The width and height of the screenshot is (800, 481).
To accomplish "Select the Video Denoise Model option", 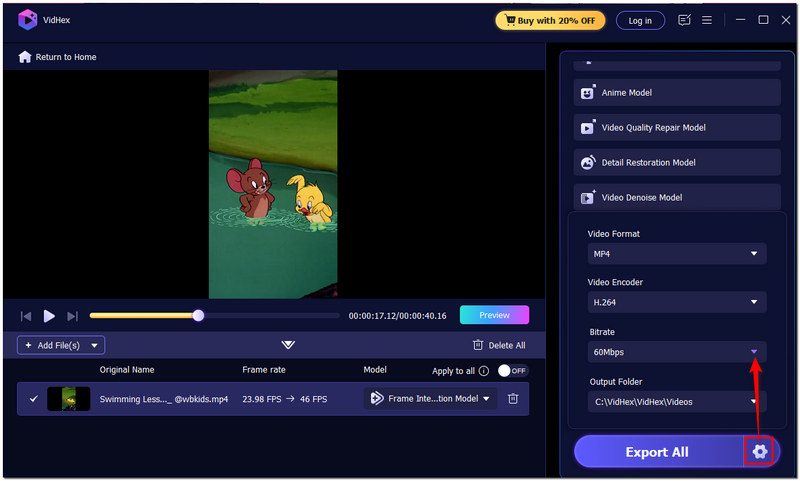I will [677, 197].
